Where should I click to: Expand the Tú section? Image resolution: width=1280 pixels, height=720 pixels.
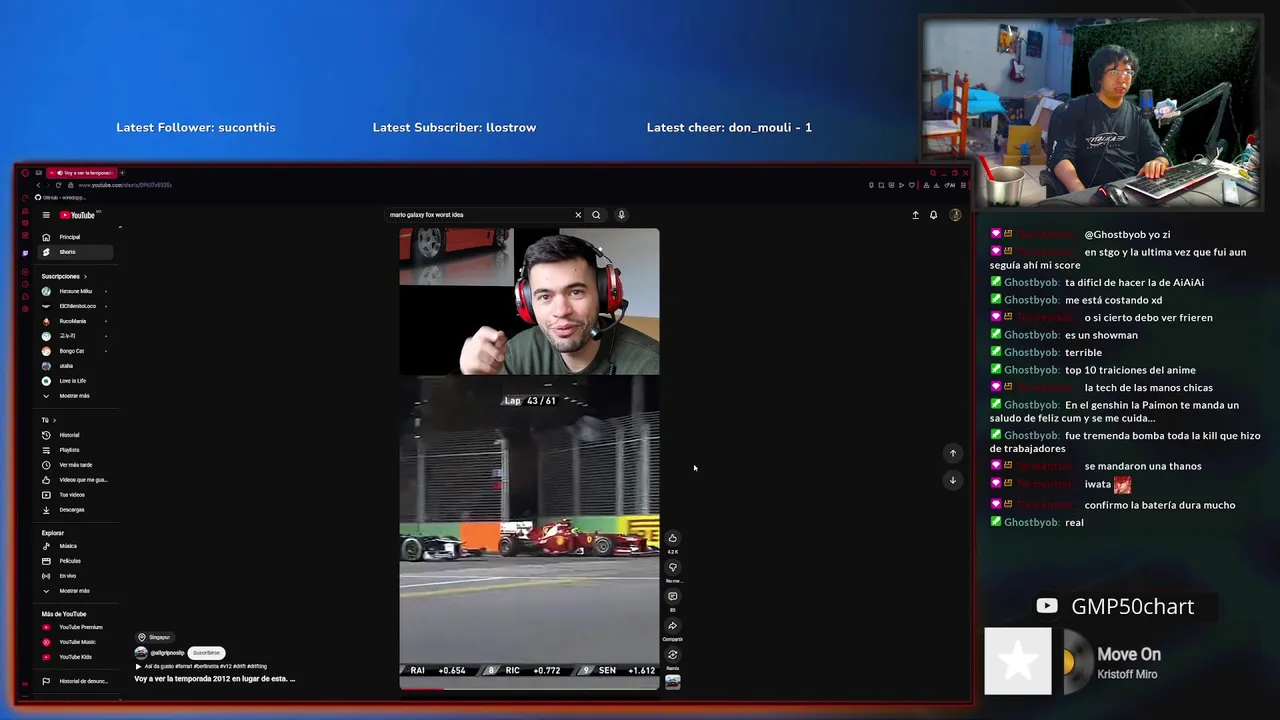[x=48, y=420]
